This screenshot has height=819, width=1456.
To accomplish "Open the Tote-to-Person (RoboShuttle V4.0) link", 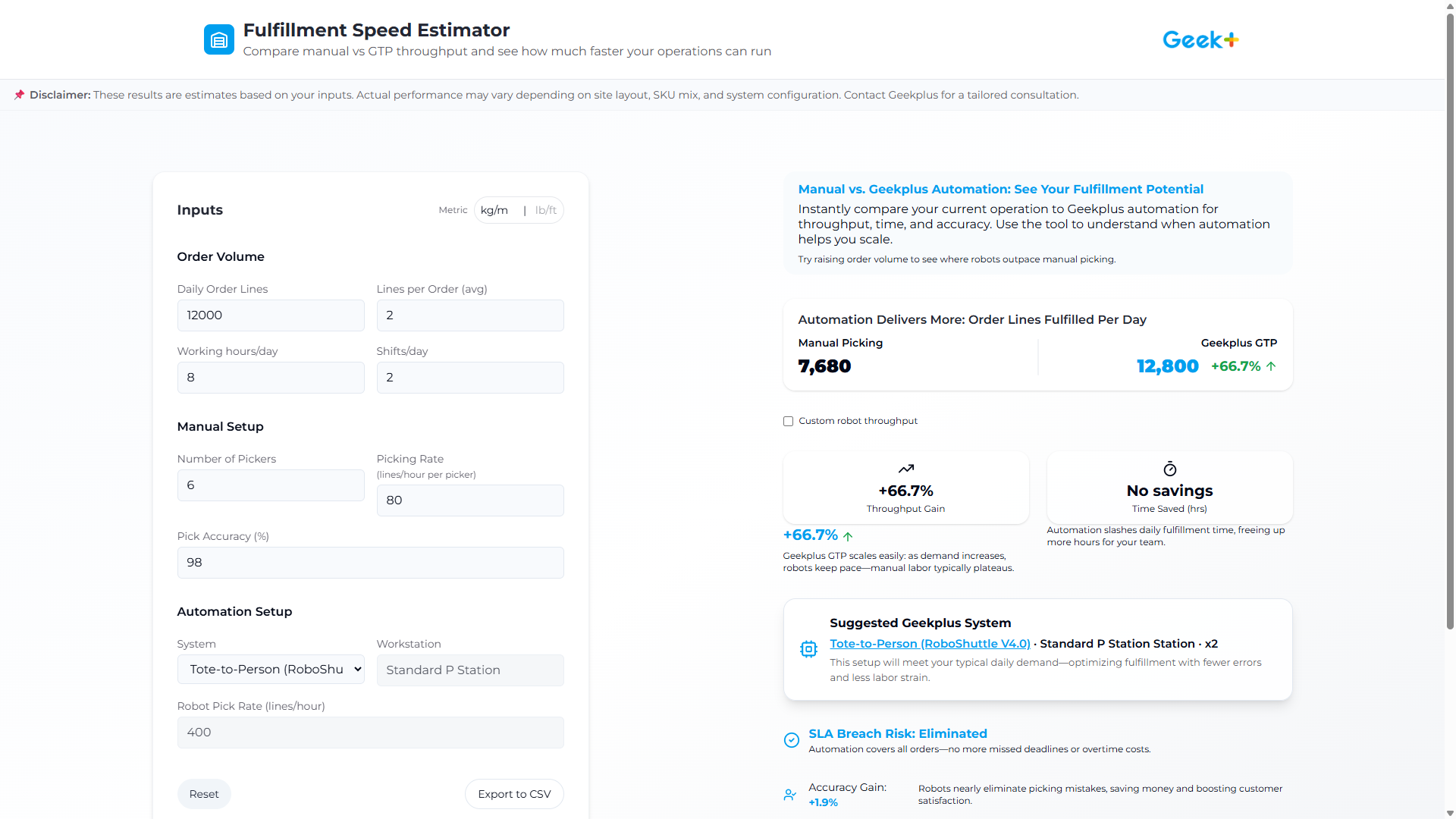I will click(929, 643).
